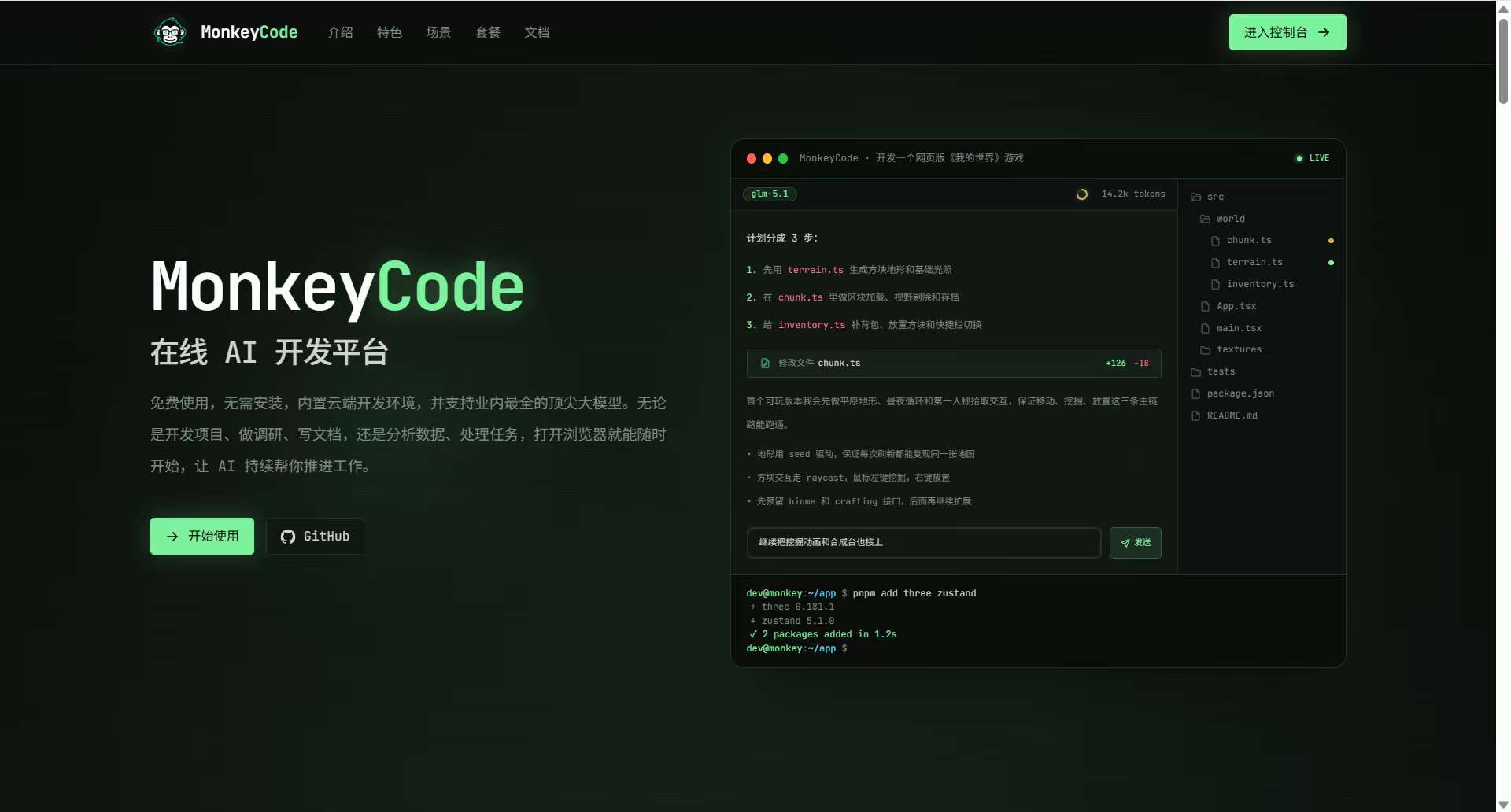Click the file edit icon beside 修改文件

tap(765, 363)
